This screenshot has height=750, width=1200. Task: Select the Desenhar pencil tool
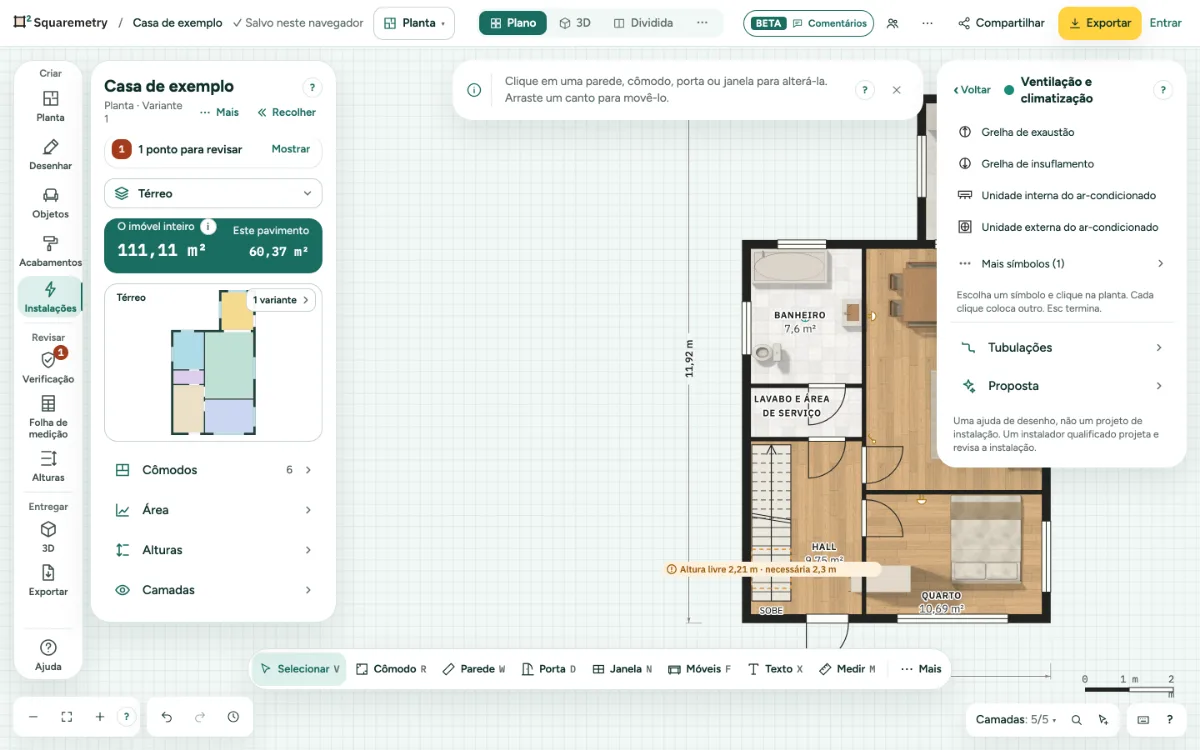click(x=50, y=154)
